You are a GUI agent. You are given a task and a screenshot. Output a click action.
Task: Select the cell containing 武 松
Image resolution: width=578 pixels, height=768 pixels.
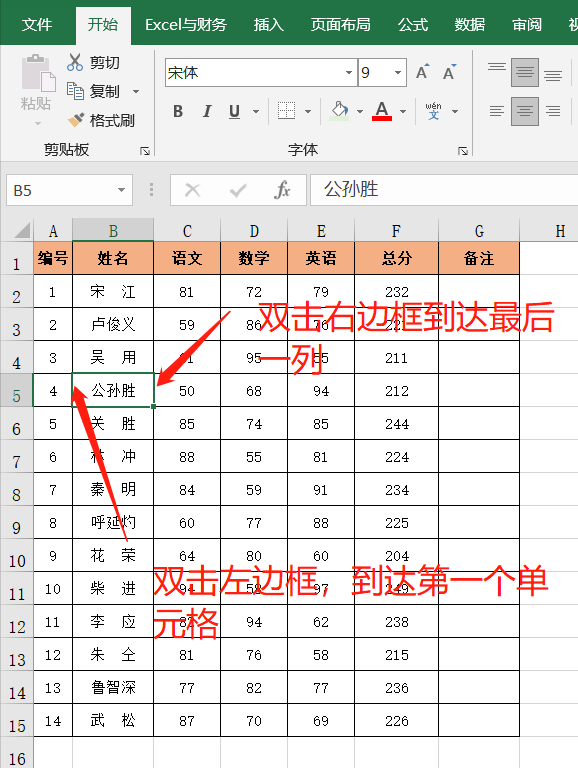click(x=113, y=720)
